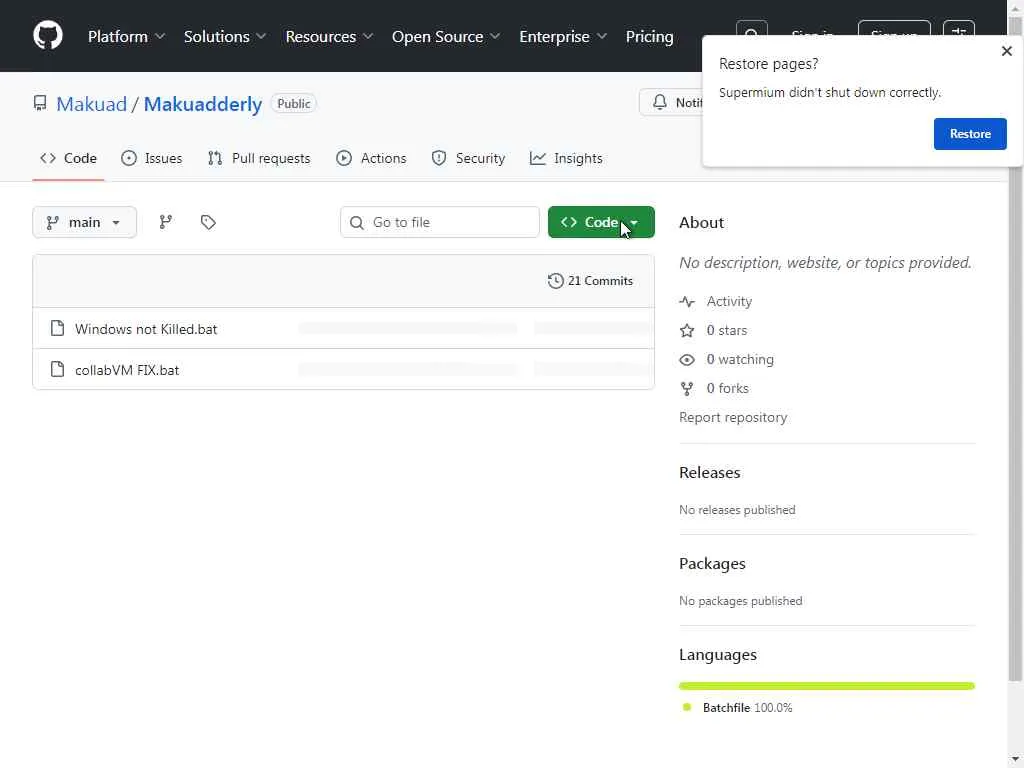
Task: Open the 0 watching link
Action: pyautogui.click(x=740, y=359)
